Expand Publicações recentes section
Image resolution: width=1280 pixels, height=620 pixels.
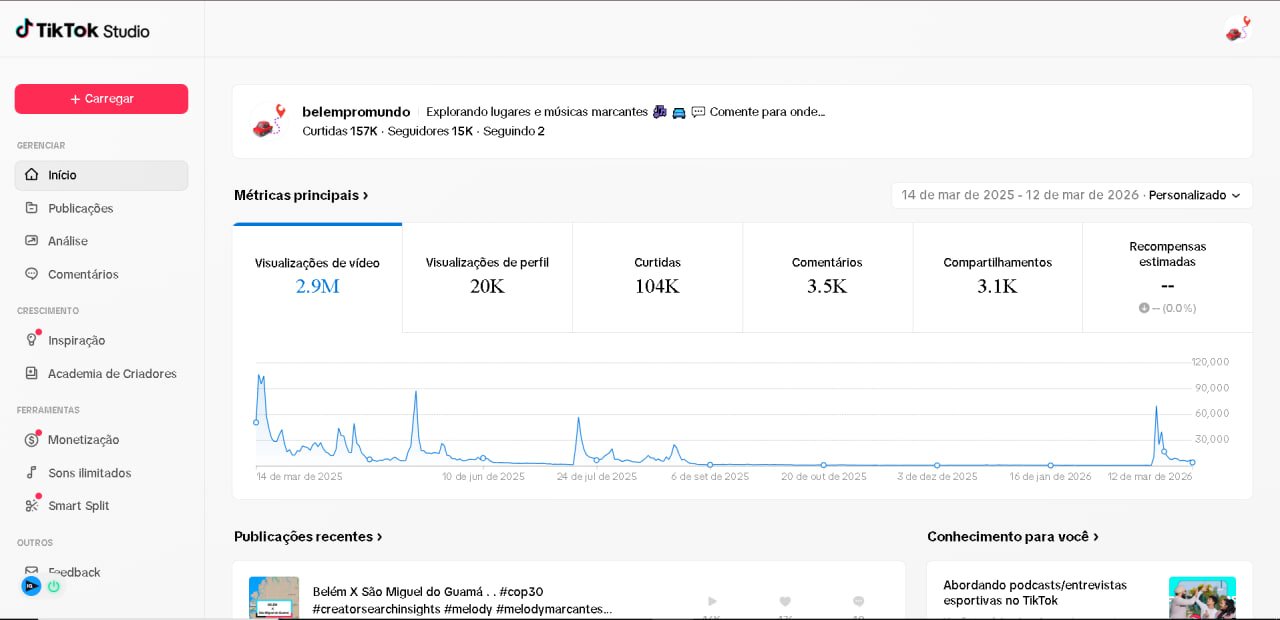[308, 537]
